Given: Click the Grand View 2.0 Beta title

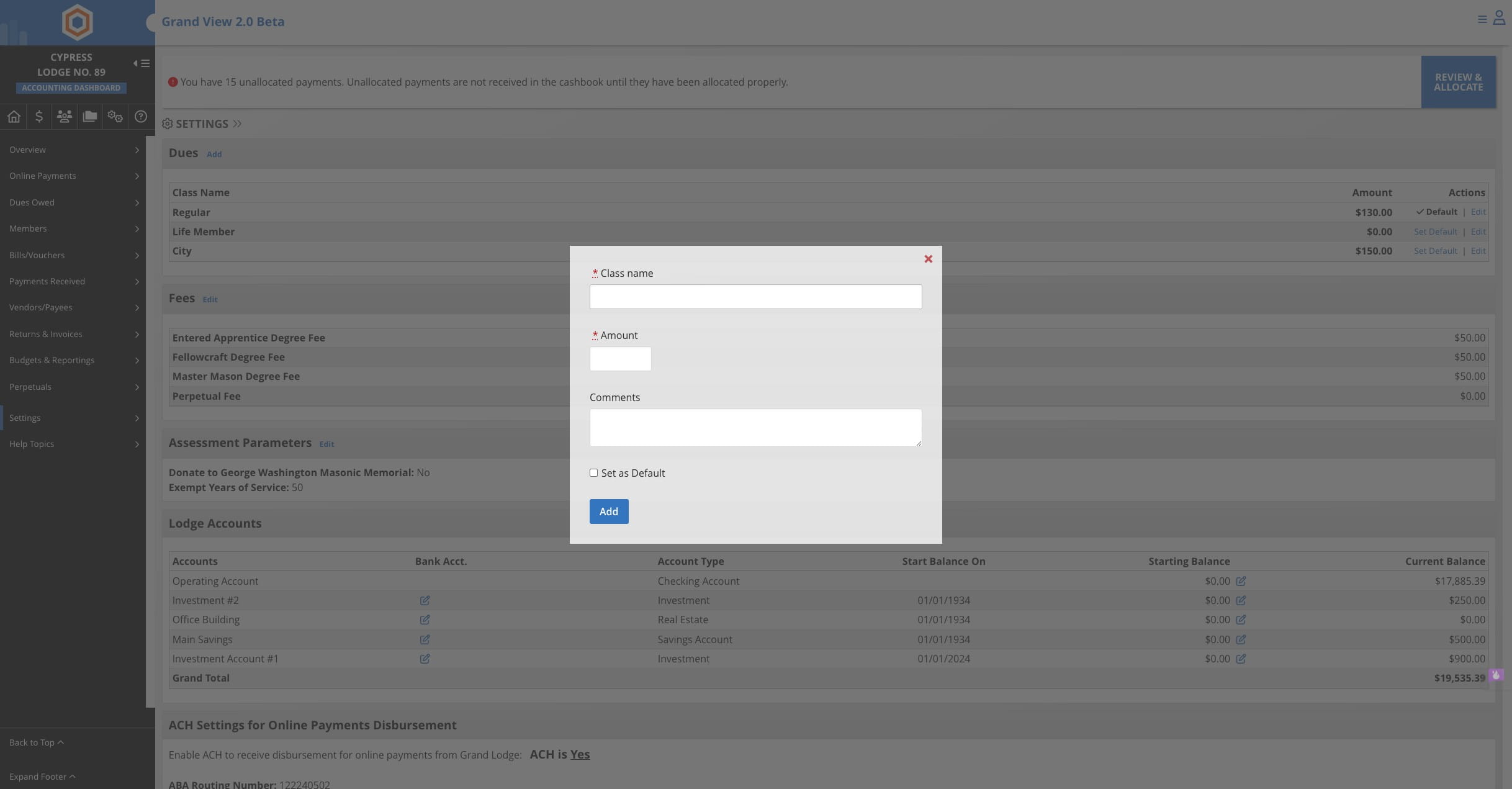Looking at the screenshot, I should point(223,22).
